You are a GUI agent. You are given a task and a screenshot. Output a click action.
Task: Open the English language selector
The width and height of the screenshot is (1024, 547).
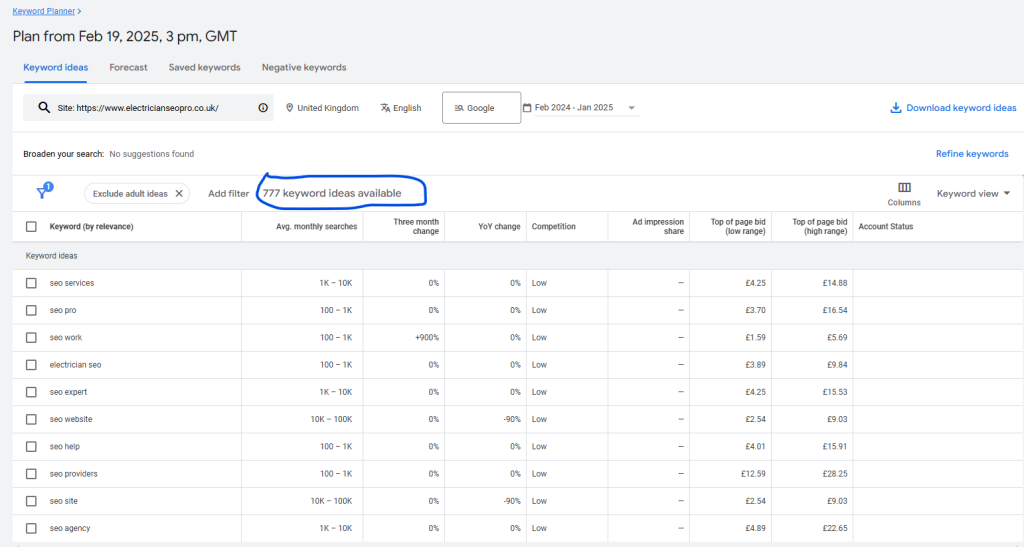[401, 108]
